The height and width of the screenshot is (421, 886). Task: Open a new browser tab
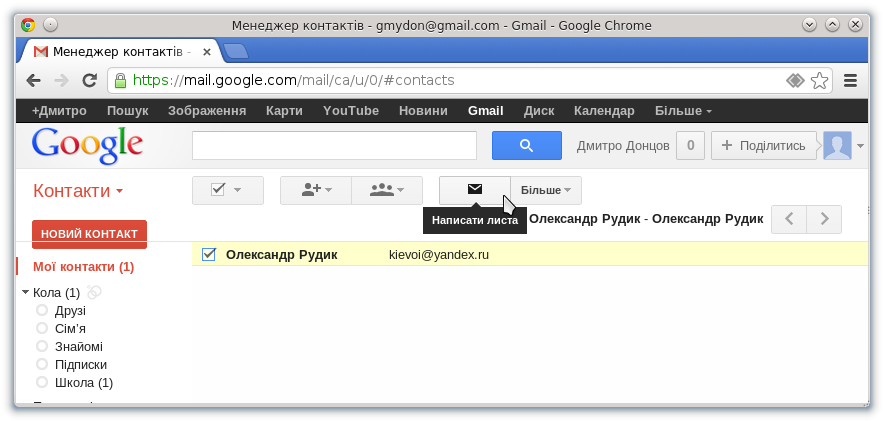236,51
